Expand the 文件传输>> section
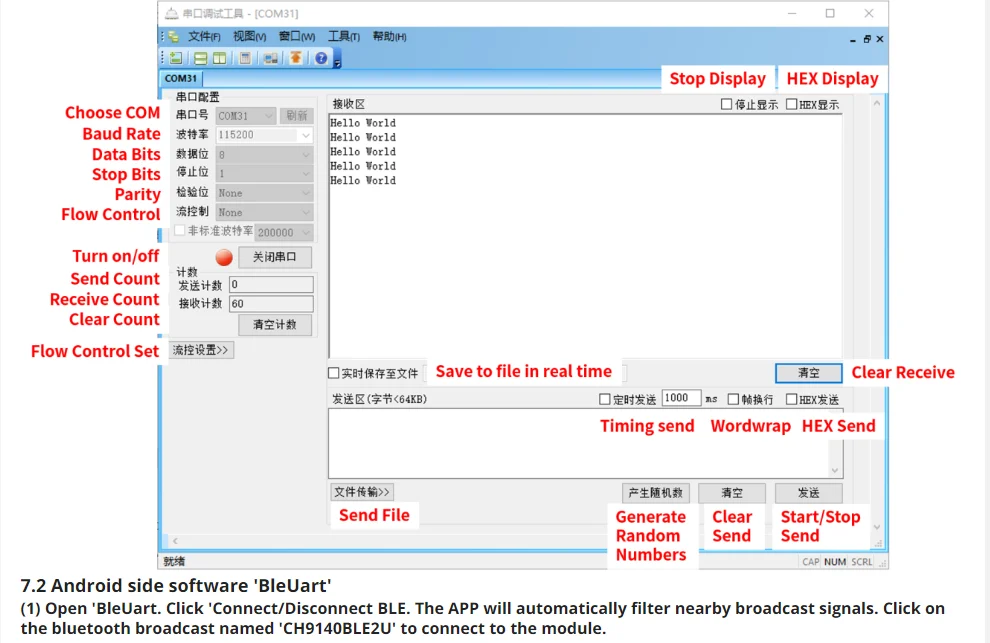The image size is (990, 643). pos(362,492)
